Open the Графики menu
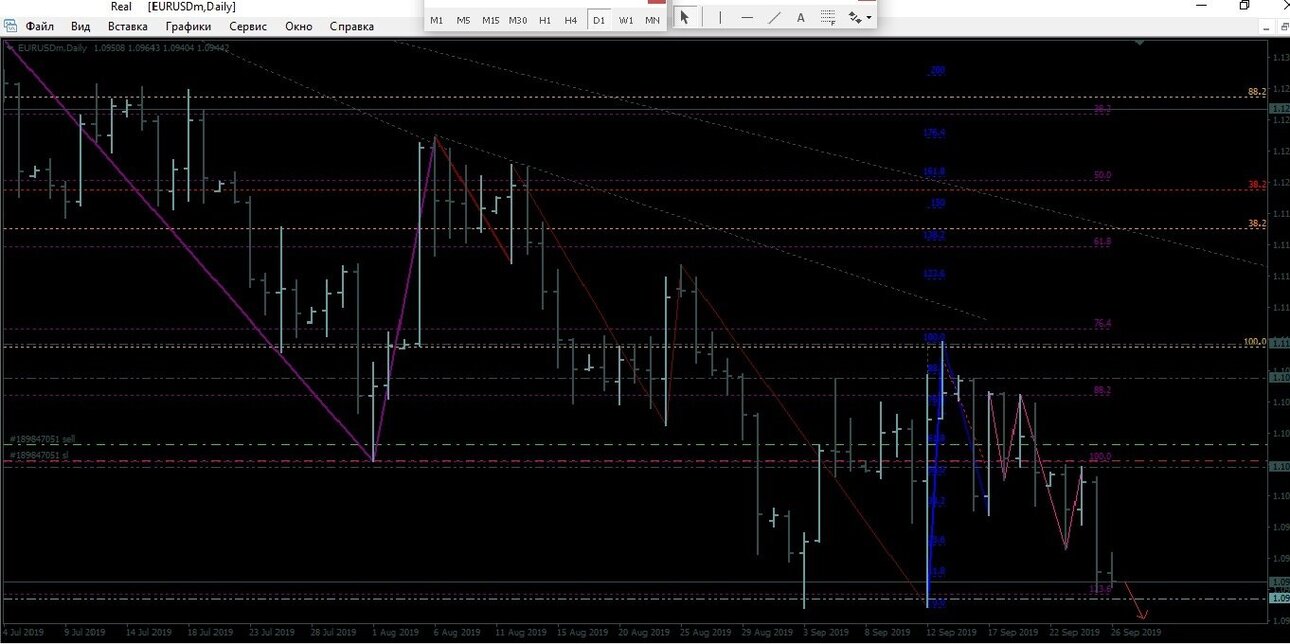This screenshot has height=644, width=1290. pyautogui.click(x=188, y=26)
